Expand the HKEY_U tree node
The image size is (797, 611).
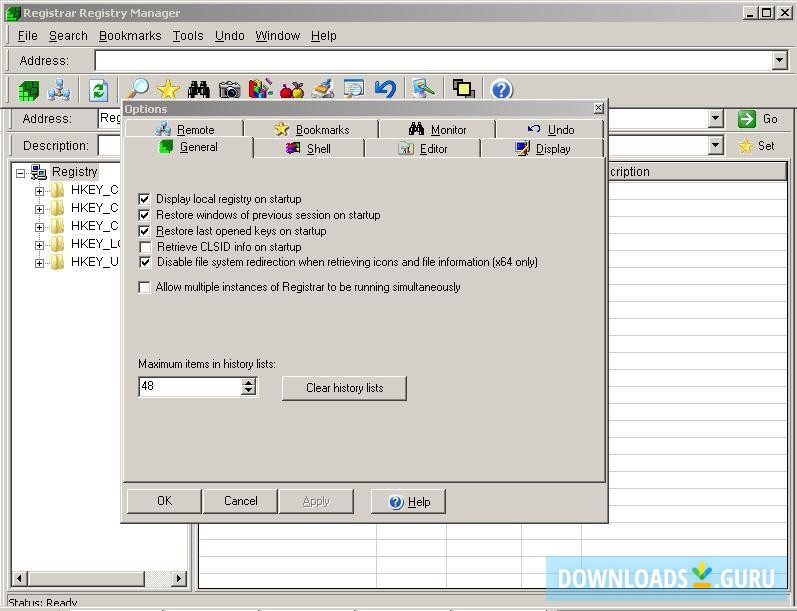[39, 263]
